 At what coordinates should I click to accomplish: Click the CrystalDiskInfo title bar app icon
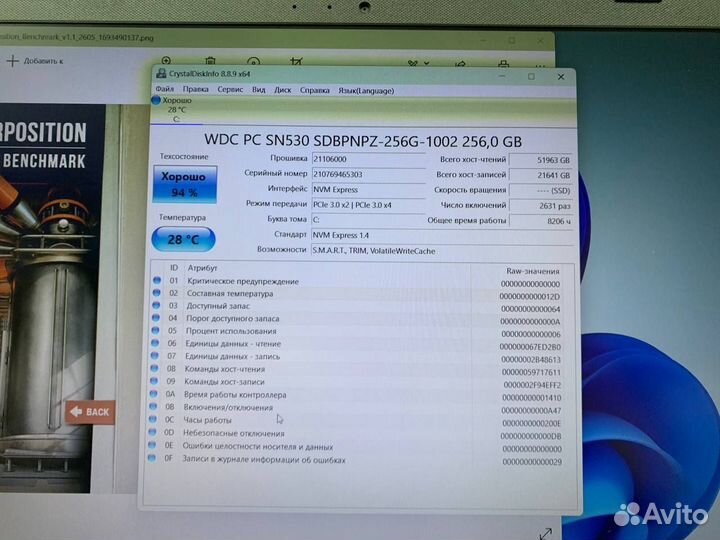[161, 73]
